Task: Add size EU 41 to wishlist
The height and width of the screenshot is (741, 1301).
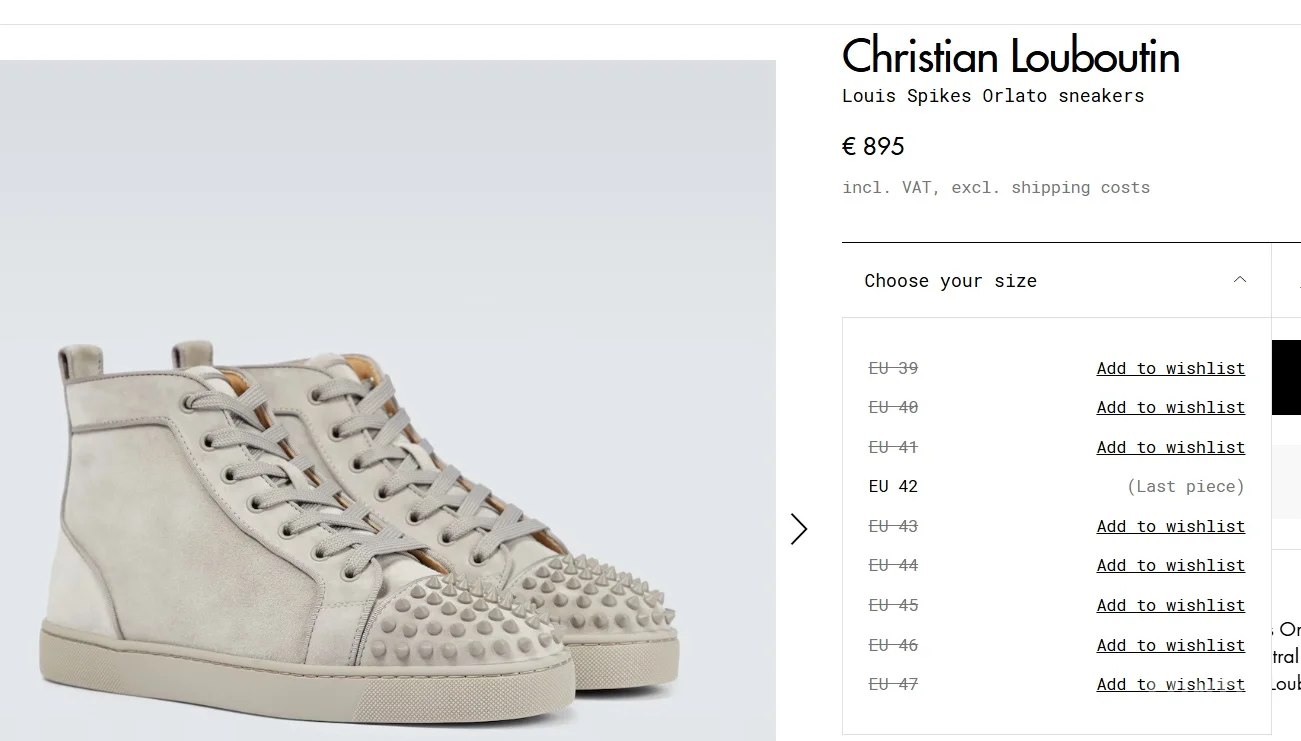Action: pyautogui.click(x=1170, y=447)
